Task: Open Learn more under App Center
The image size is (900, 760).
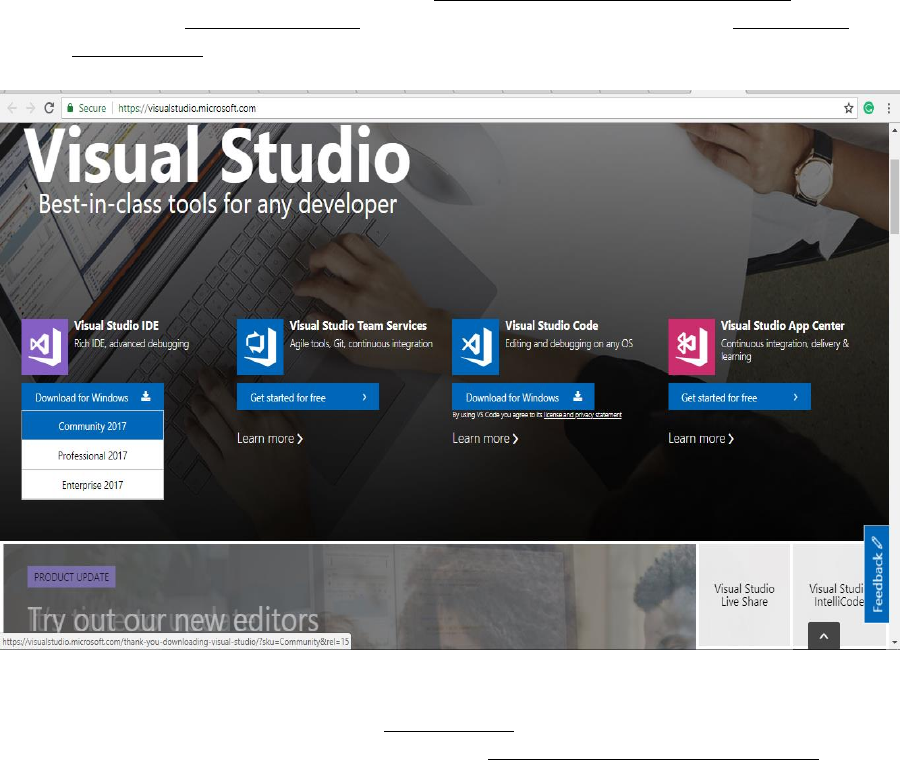Action: (701, 439)
